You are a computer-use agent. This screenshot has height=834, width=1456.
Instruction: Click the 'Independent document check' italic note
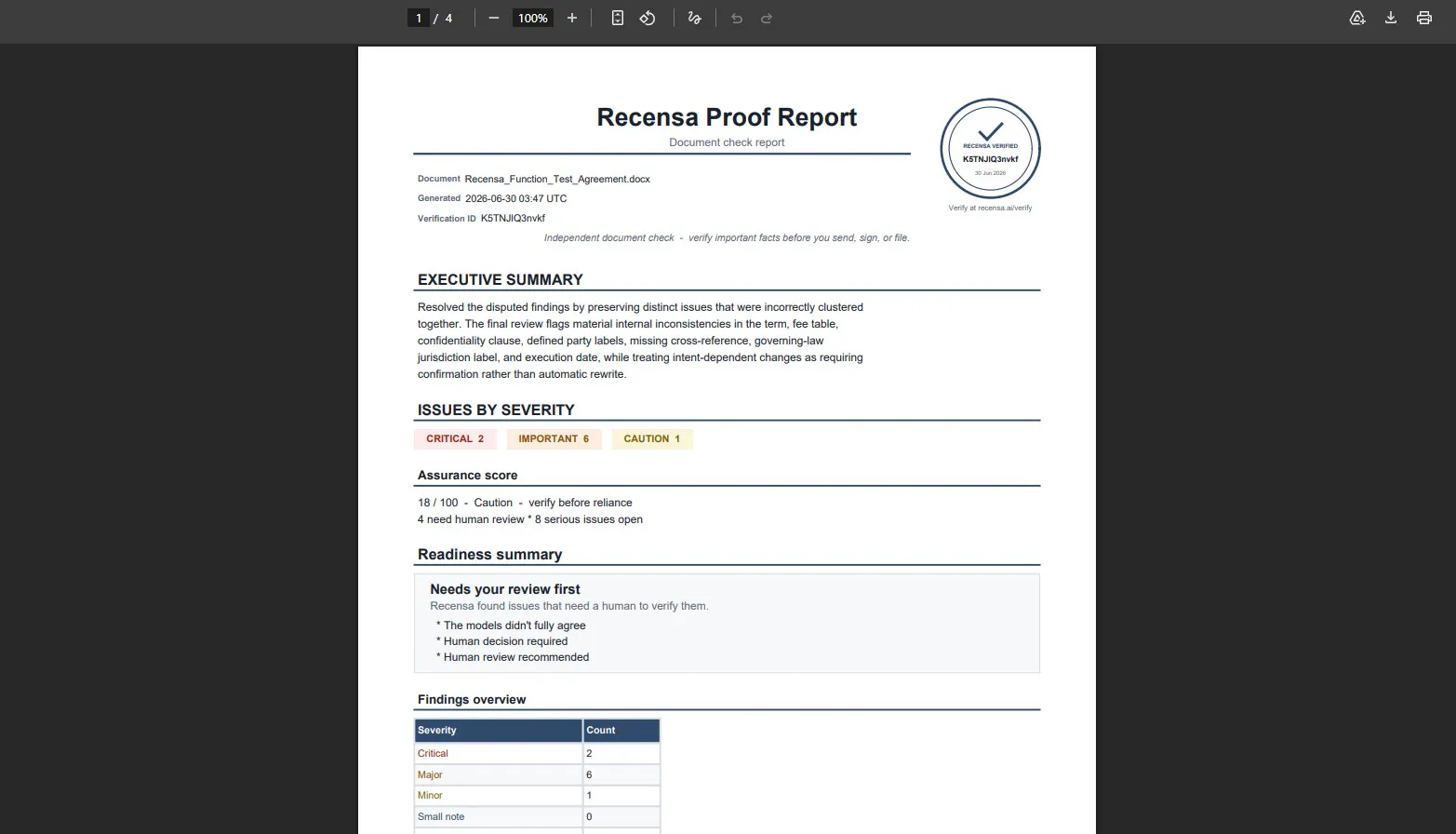click(727, 237)
